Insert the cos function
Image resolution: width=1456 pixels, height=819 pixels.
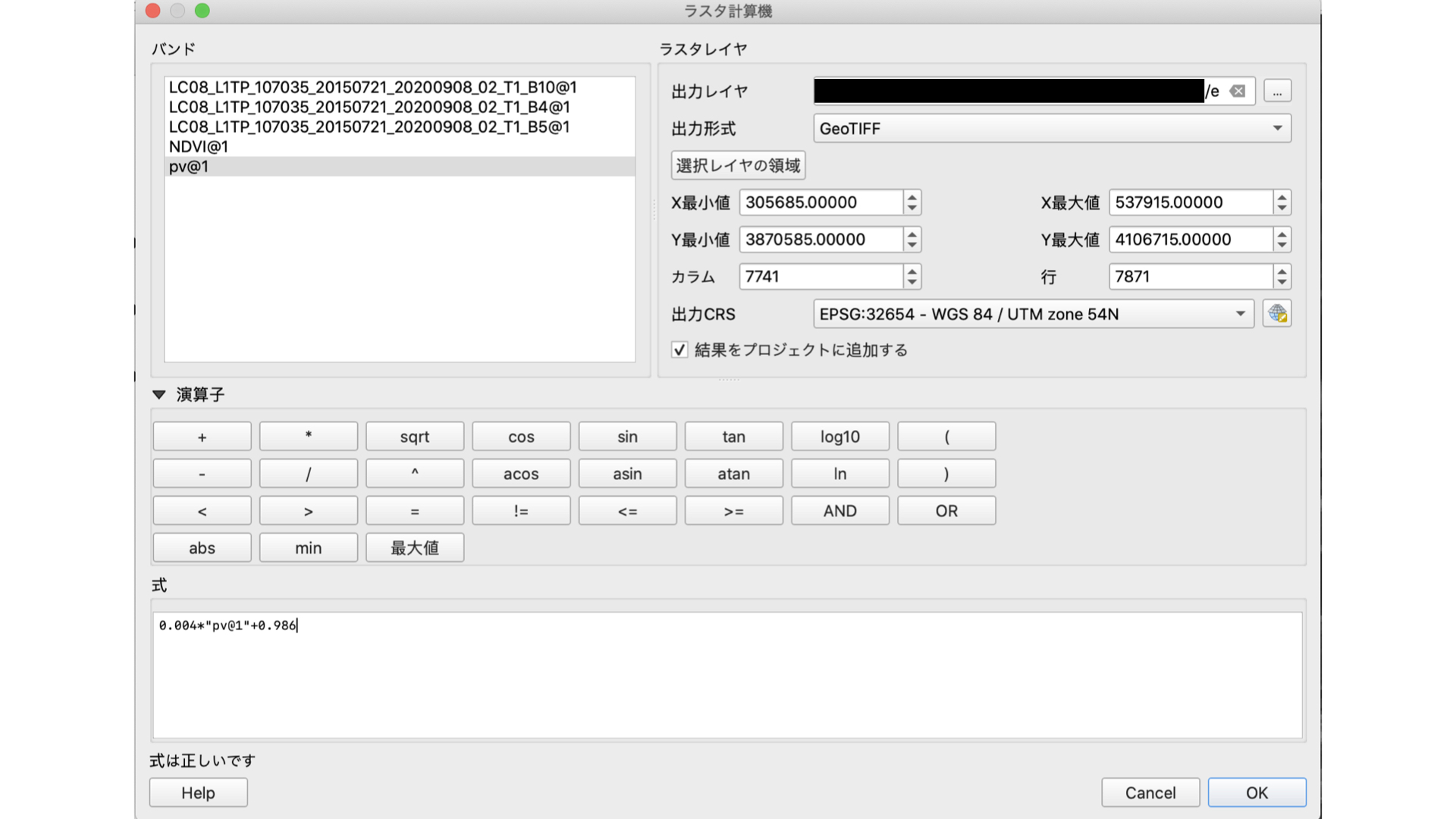tap(521, 437)
